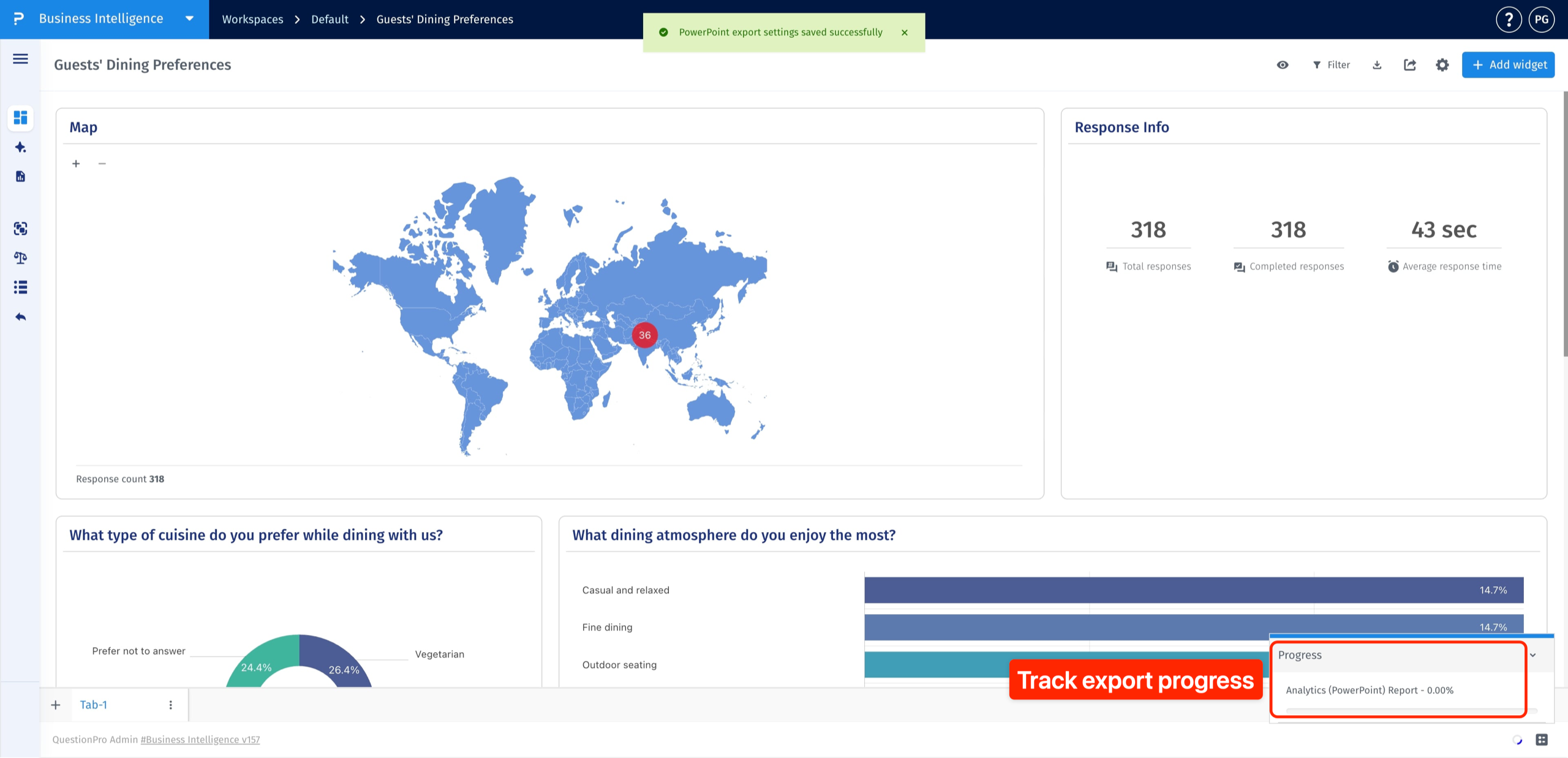Image resolution: width=1568 pixels, height=758 pixels.
Task: Open the report document icon in sidebar
Action: pos(20,176)
